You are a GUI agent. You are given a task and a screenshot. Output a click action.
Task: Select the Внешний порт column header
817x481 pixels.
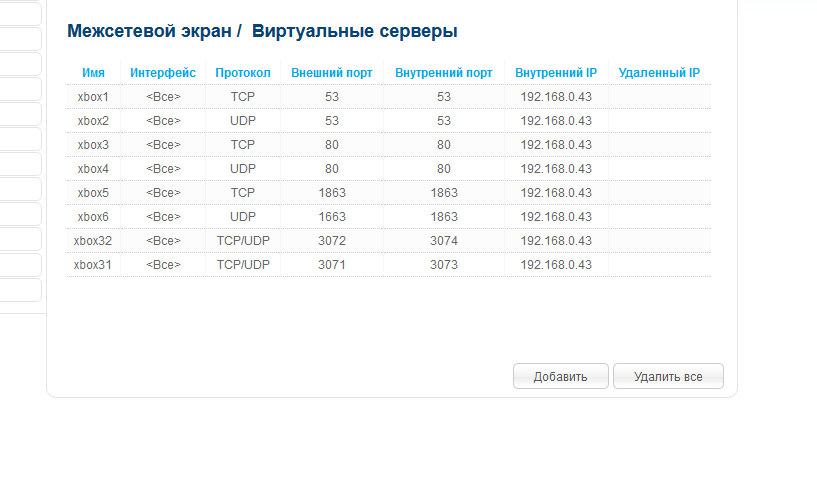[332, 73]
